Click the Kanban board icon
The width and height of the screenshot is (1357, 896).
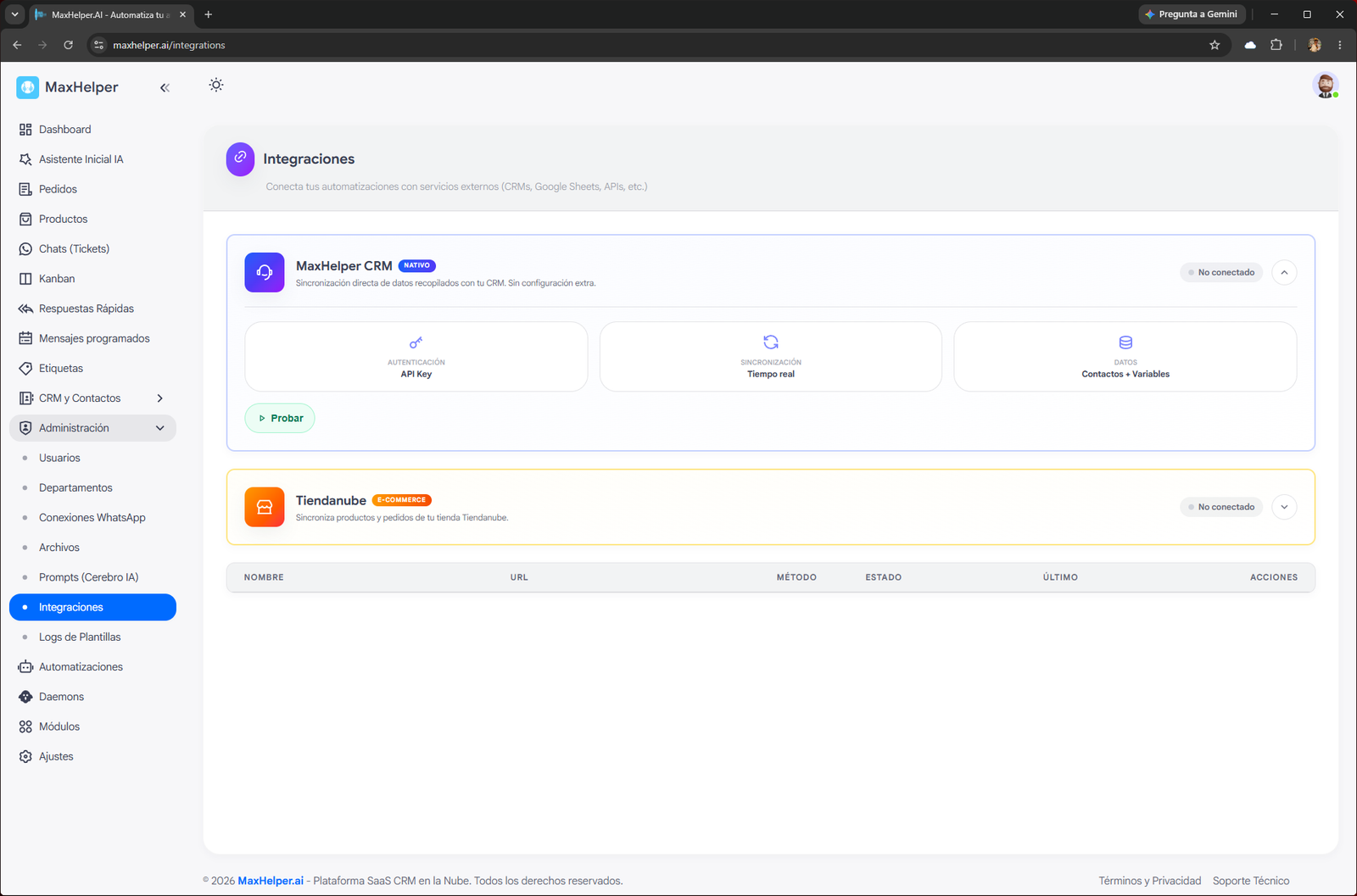(x=25, y=279)
